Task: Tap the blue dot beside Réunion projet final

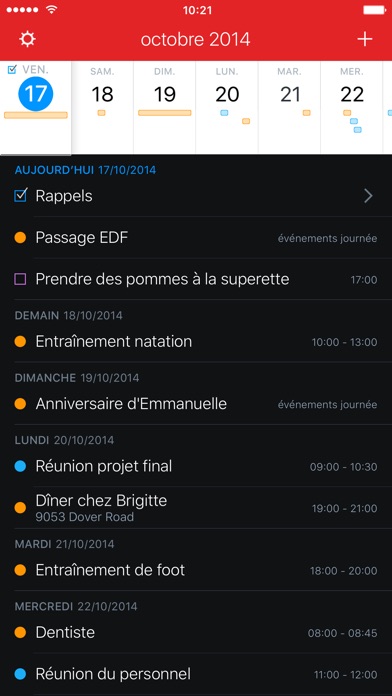Action: (20, 466)
